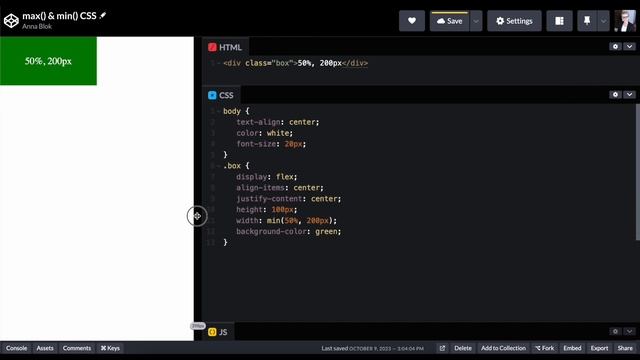640x360 pixels.
Task: Open the Embed options
Action: click(572, 348)
